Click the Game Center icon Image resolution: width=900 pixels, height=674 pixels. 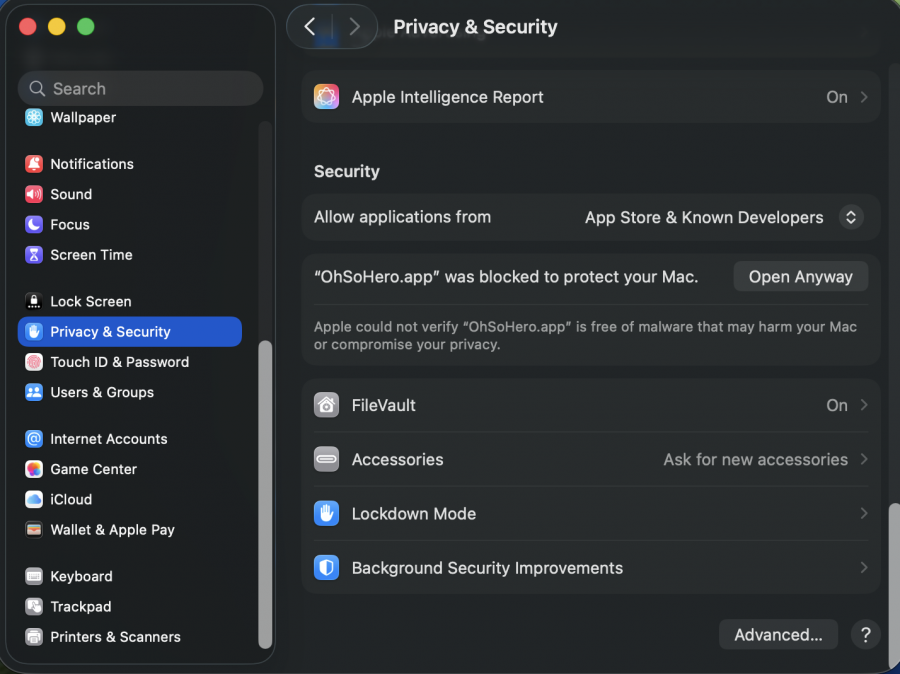tap(34, 469)
